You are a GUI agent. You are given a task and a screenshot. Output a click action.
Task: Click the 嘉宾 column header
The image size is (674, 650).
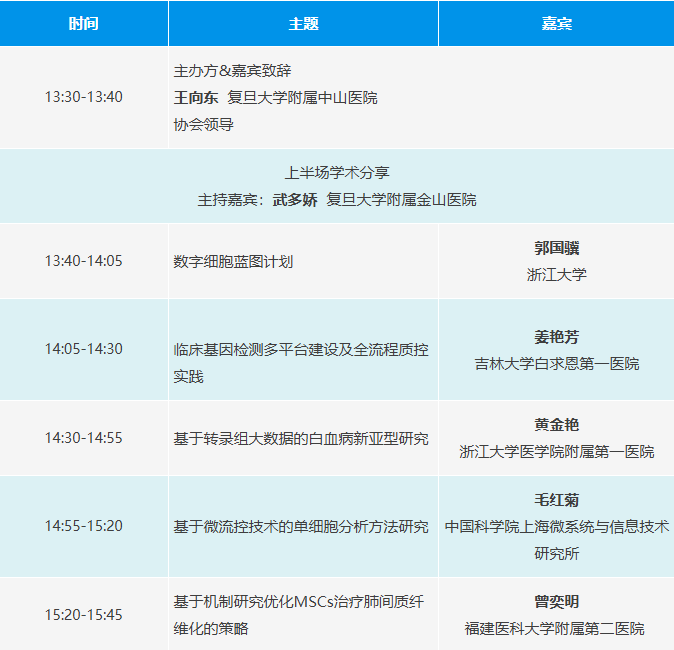pyautogui.click(x=556, y=24)
